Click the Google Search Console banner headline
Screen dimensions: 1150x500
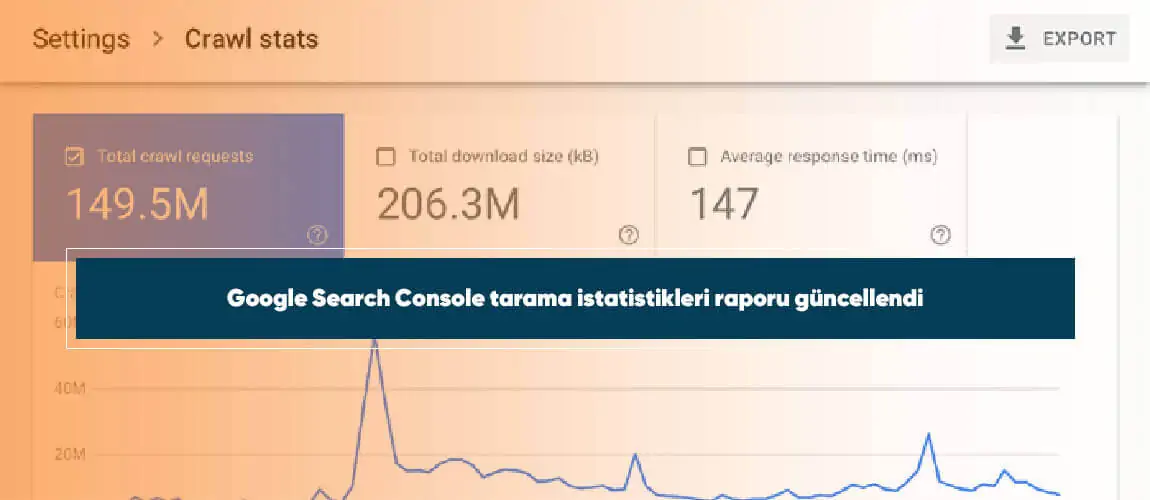click(x=574, y=299)
